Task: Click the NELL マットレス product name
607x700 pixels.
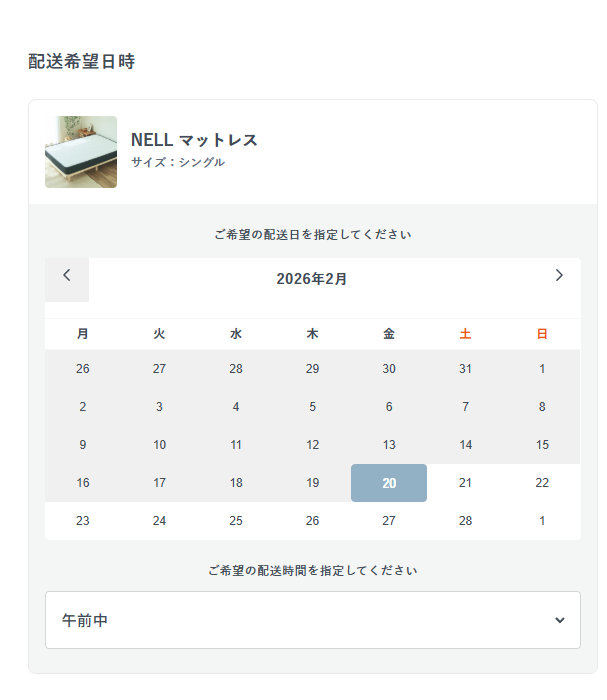Action: 194,140
